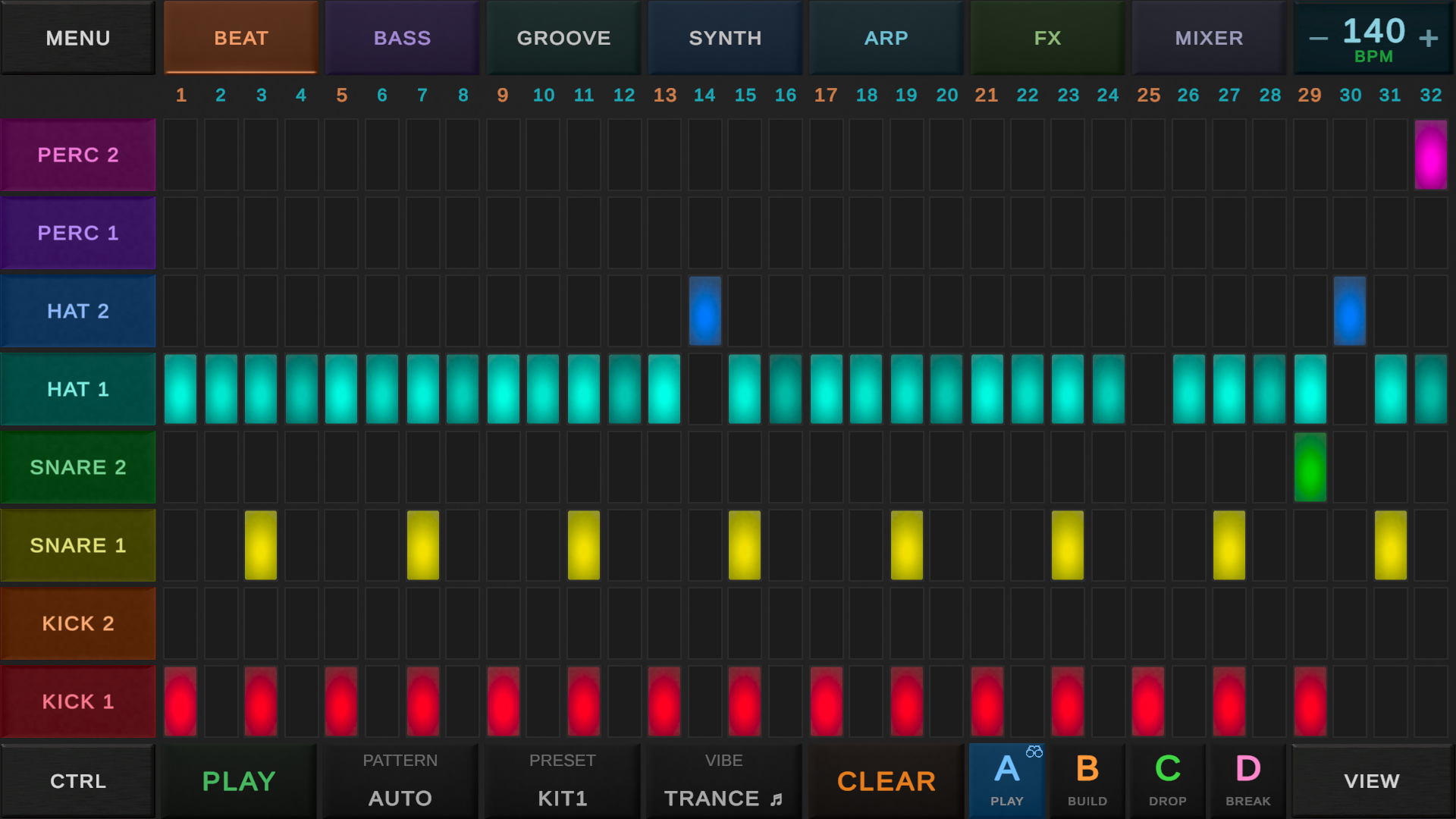Open the VIBE TRANCE selector

pyautogui.click(x=723, y=781)
